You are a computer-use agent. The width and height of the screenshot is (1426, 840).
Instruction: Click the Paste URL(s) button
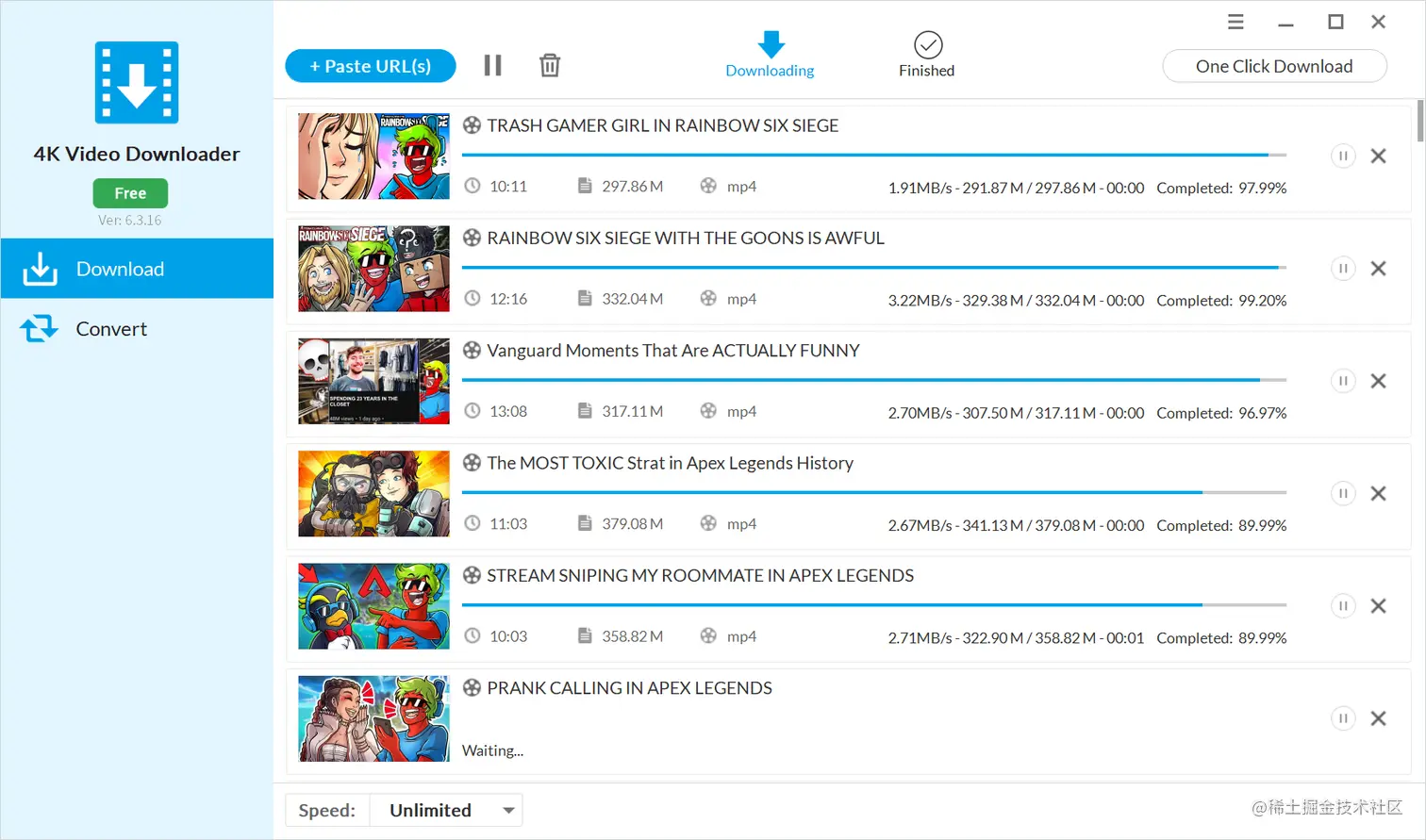pos(370,65)
